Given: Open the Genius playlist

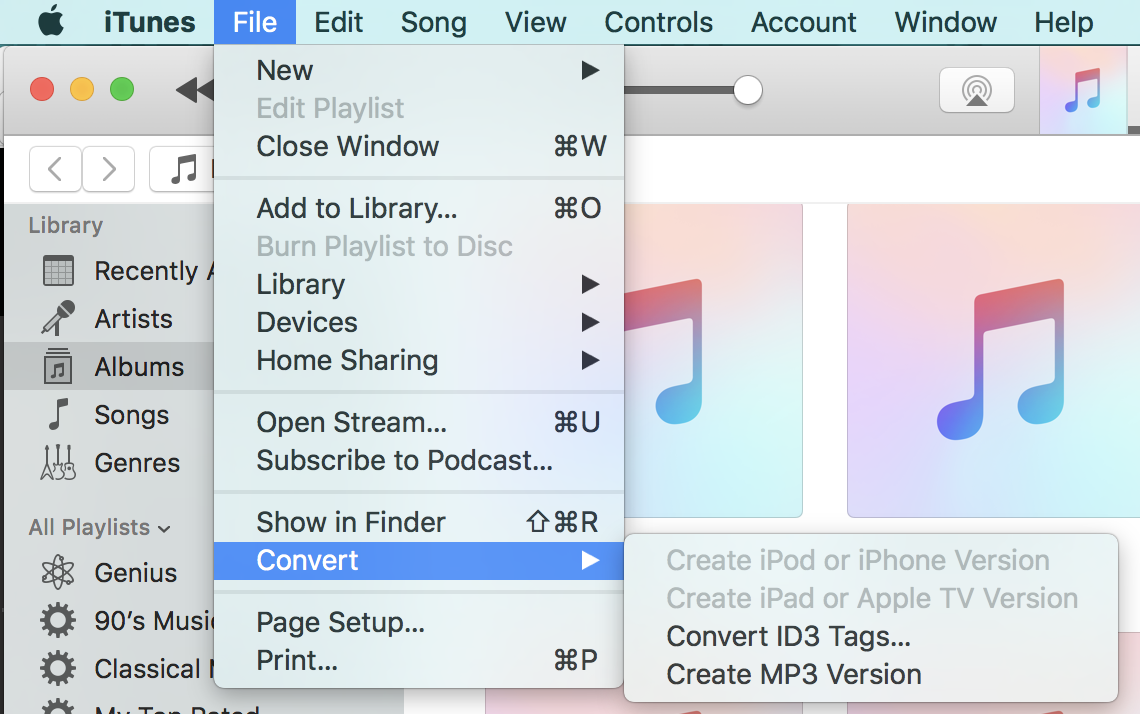Looking at the screenshot, I should pos(110,573).
